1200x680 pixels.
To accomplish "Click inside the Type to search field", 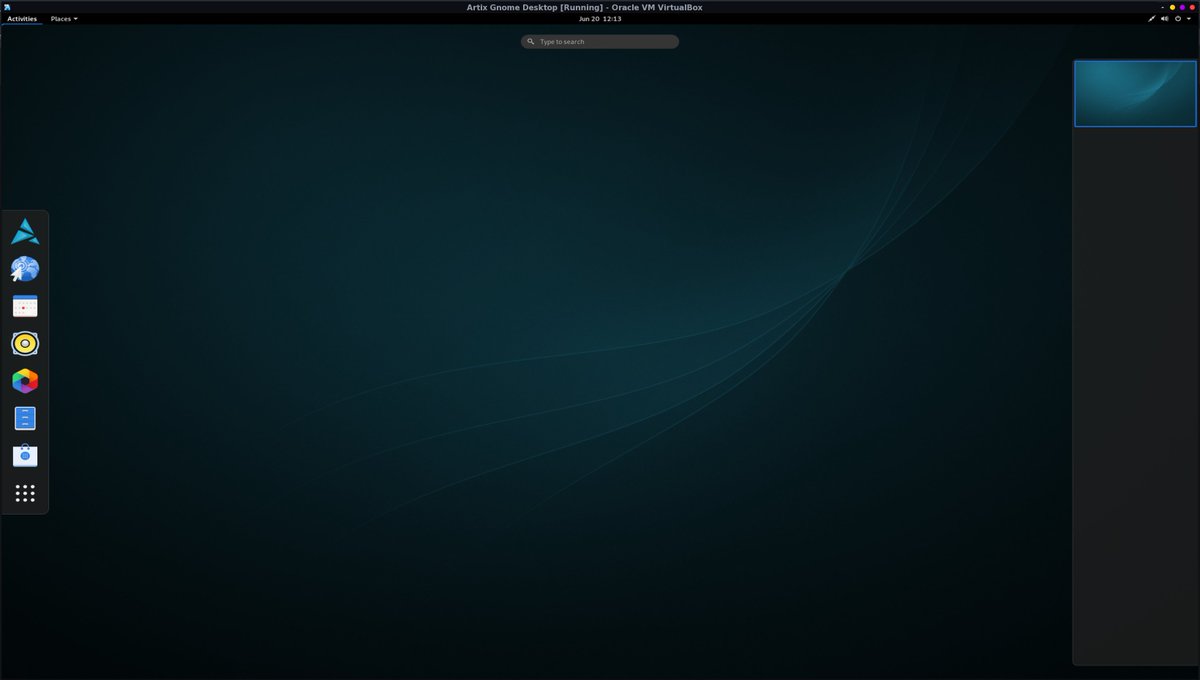I will [599, 41].
